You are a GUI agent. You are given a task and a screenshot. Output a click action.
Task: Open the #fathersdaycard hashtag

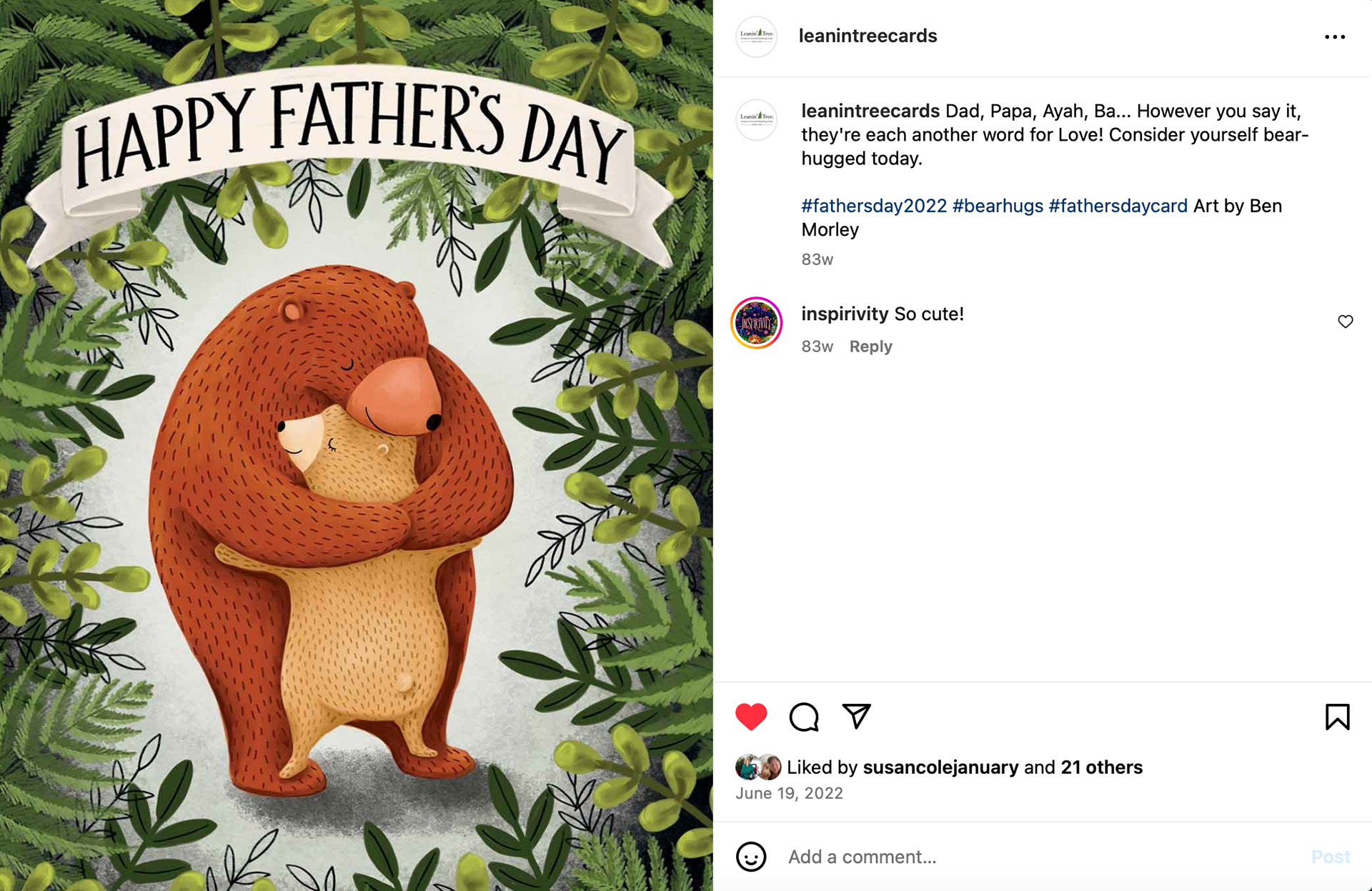[x=1118, y=206]
